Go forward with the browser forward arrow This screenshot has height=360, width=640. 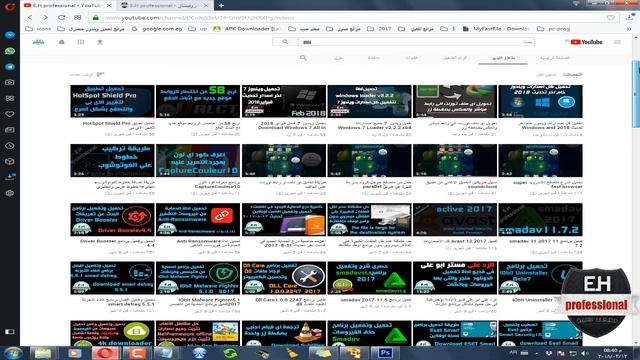(45, 18)
